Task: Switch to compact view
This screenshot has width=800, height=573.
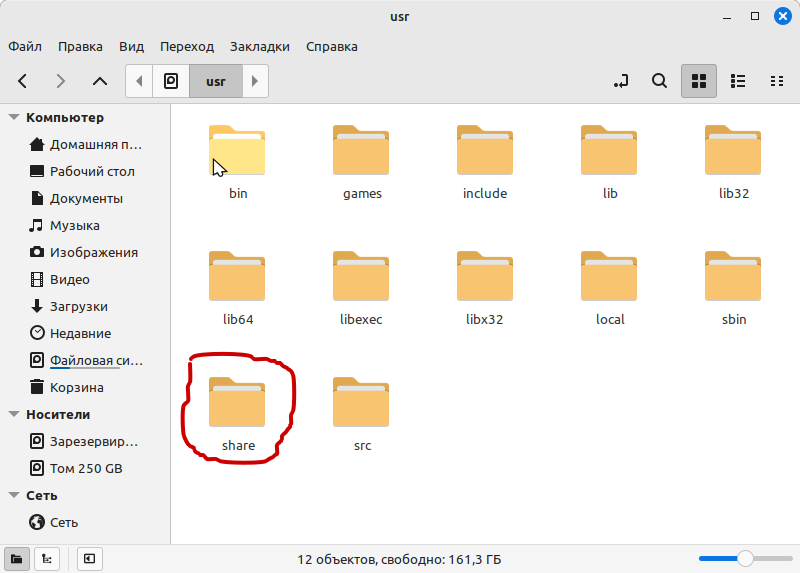Action: pyautogui.click(x=777, y=81)
